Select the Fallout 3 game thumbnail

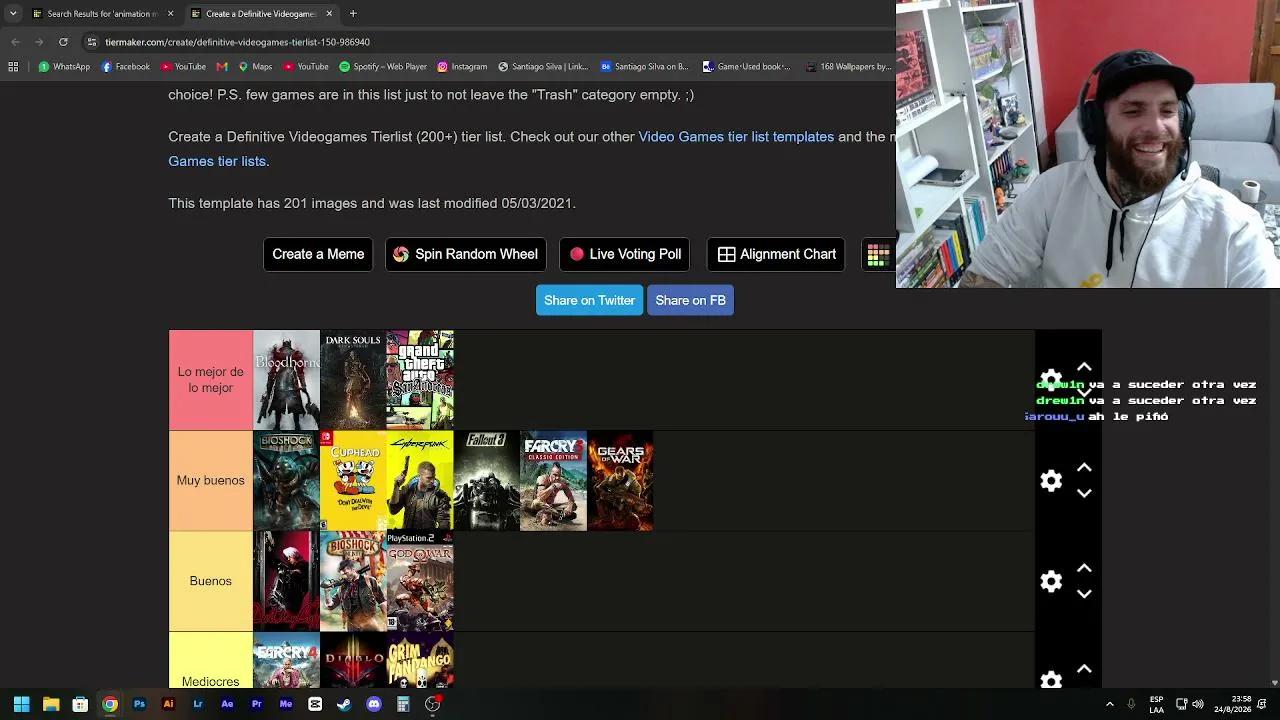click(x=487, y=481)
